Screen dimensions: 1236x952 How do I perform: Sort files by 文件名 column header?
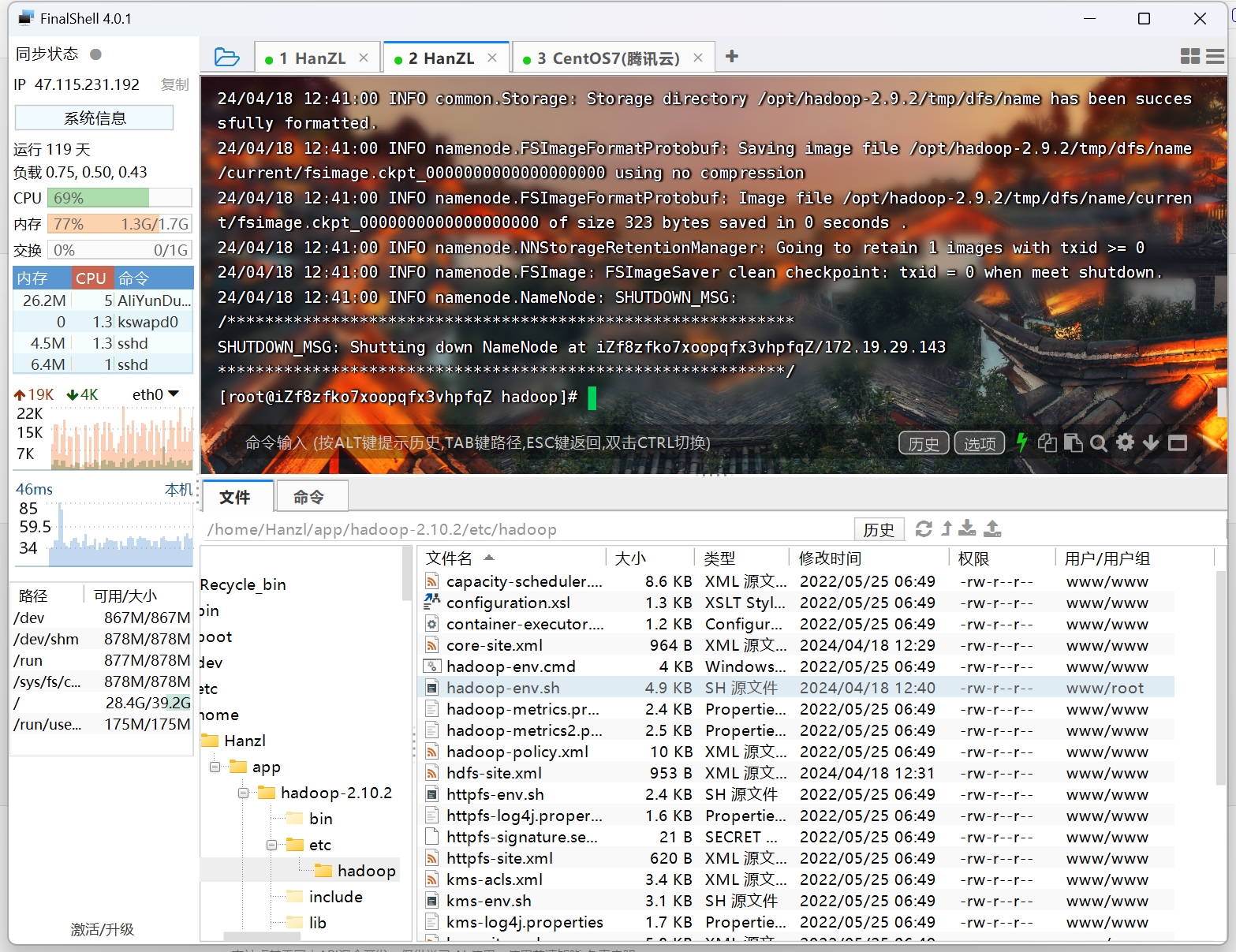511,558
